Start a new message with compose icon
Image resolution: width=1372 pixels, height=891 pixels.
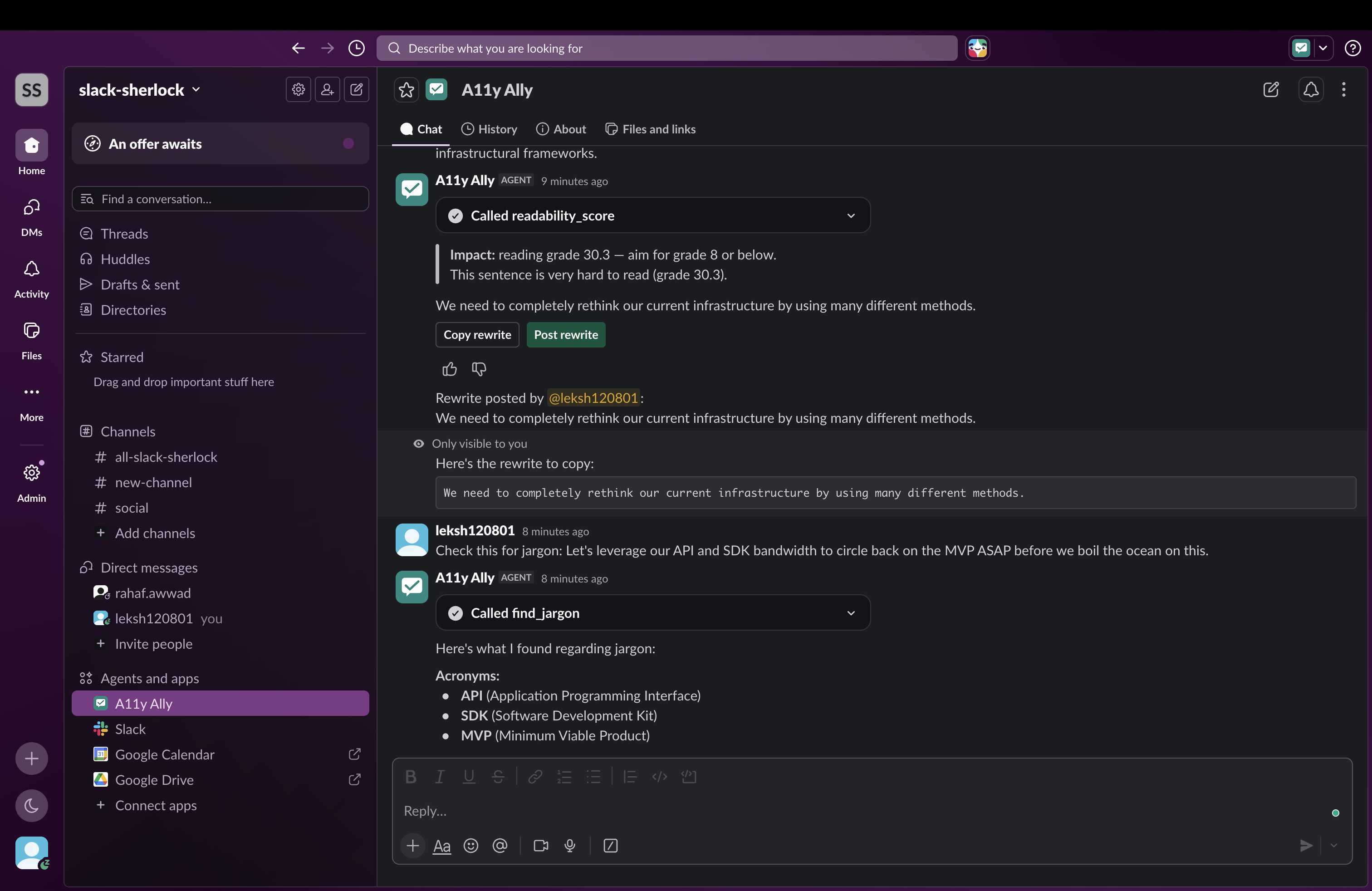pos(356,89)
